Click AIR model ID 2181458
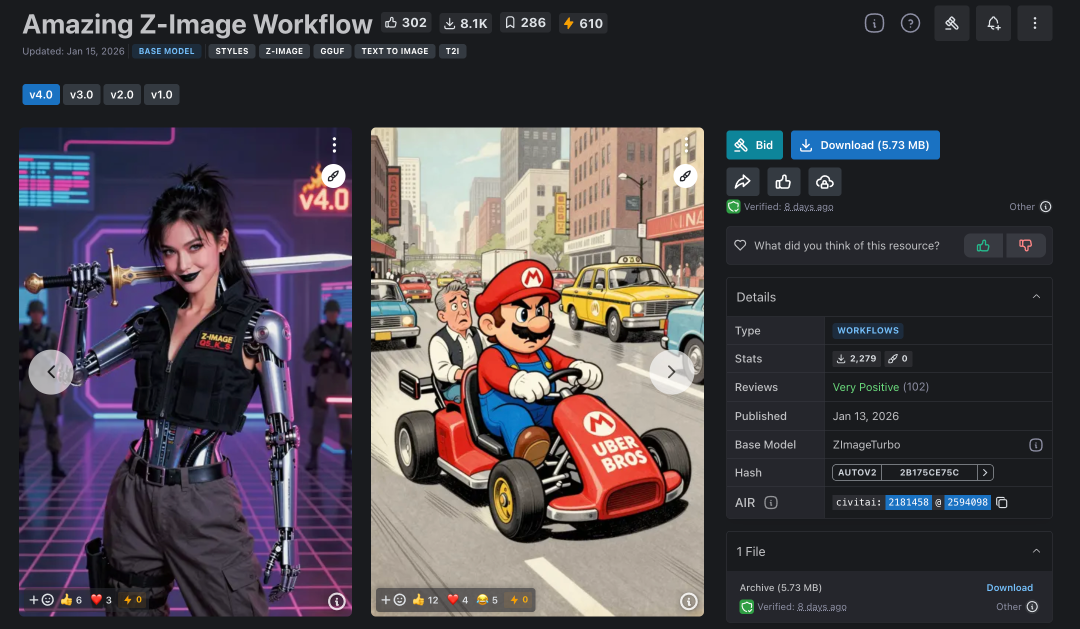 pyautogui.click(x=908, y=502)
